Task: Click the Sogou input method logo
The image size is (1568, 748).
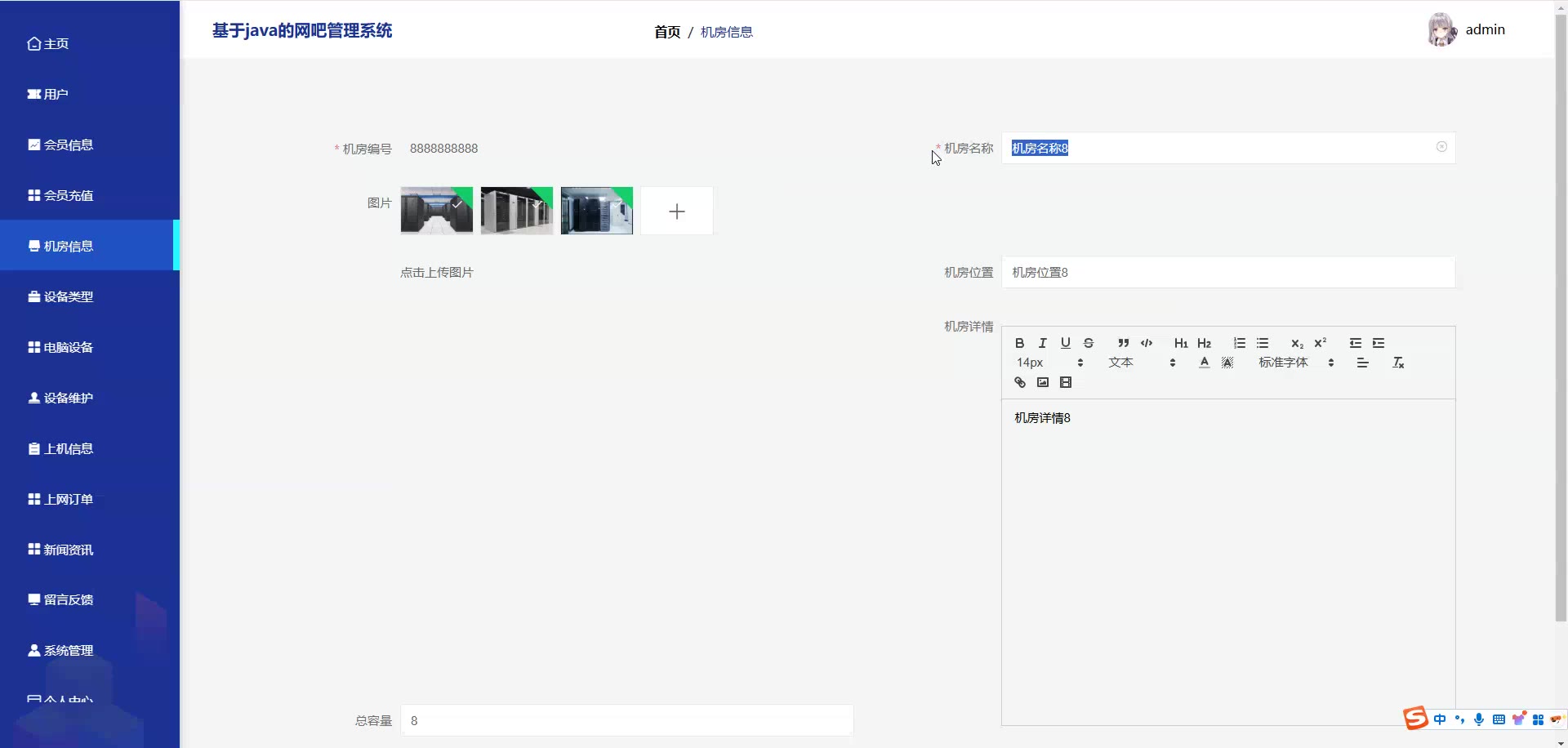Action: tap(1415, 719)
